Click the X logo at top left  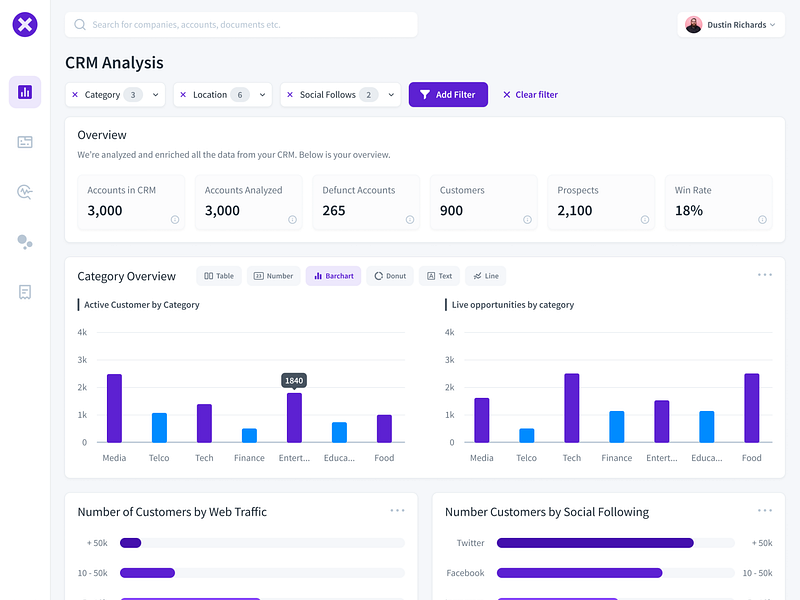[x=23, y=26]
